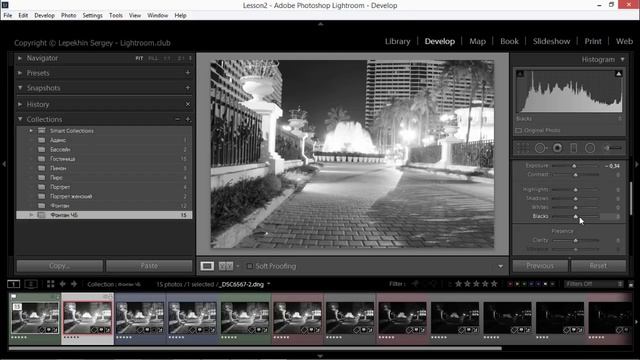Switch to Slideshow module

[x=551, y=41]
